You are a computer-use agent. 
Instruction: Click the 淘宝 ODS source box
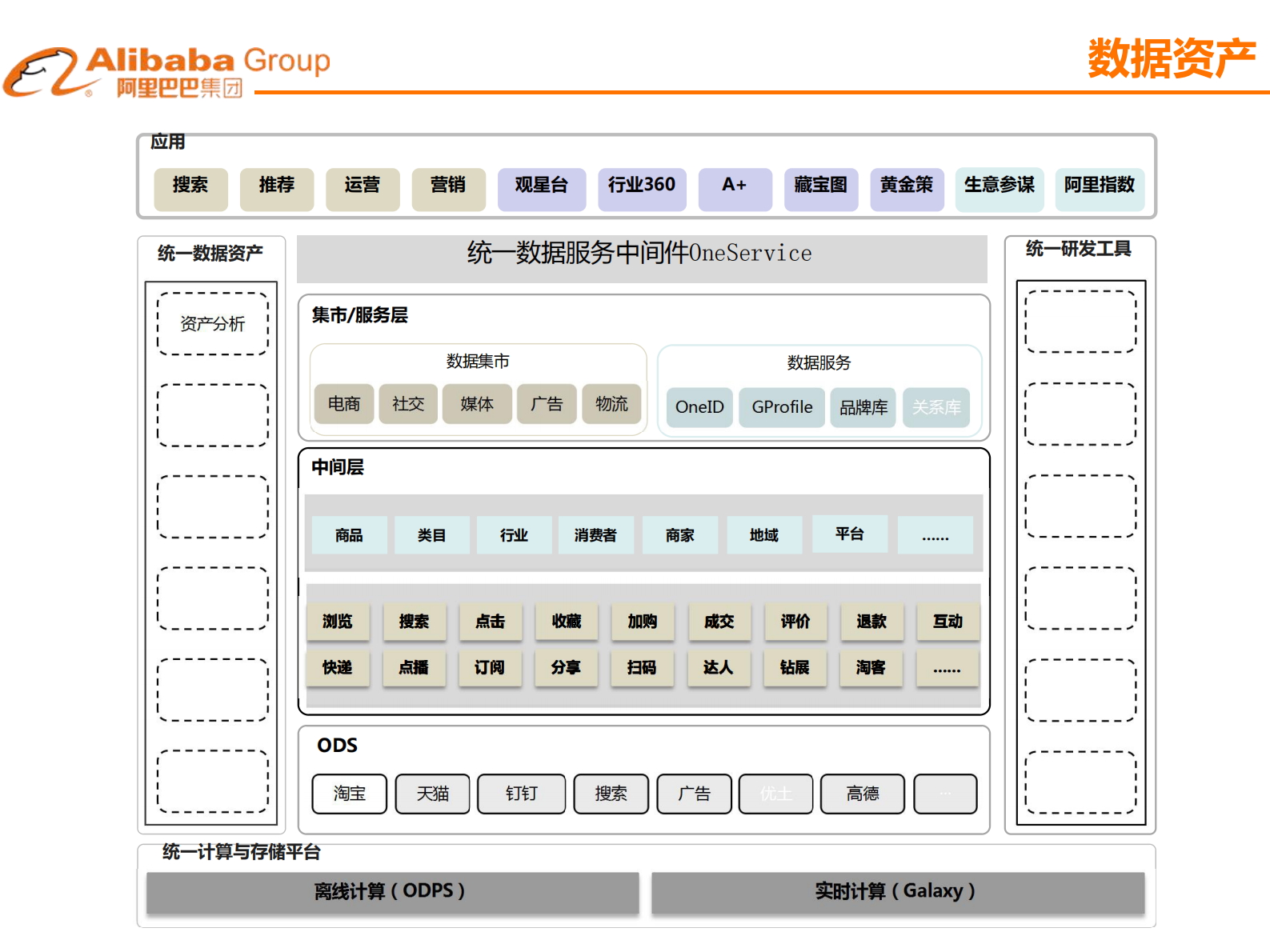coord(350,794)
